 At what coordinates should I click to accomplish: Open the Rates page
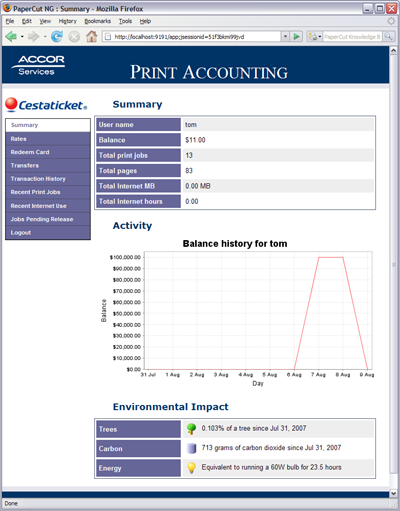pyautogui.click(x=48, y=139)
